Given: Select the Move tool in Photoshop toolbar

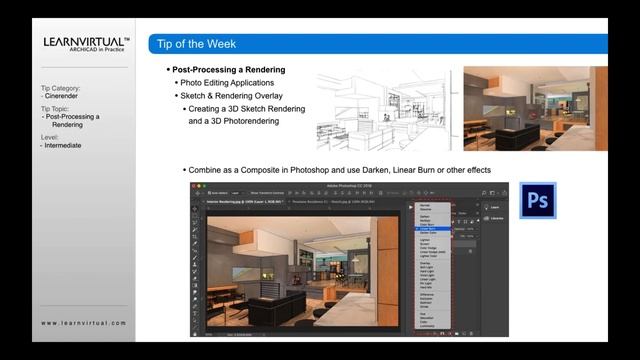Looking at the screenshot, I should click(x=195, y=209).
